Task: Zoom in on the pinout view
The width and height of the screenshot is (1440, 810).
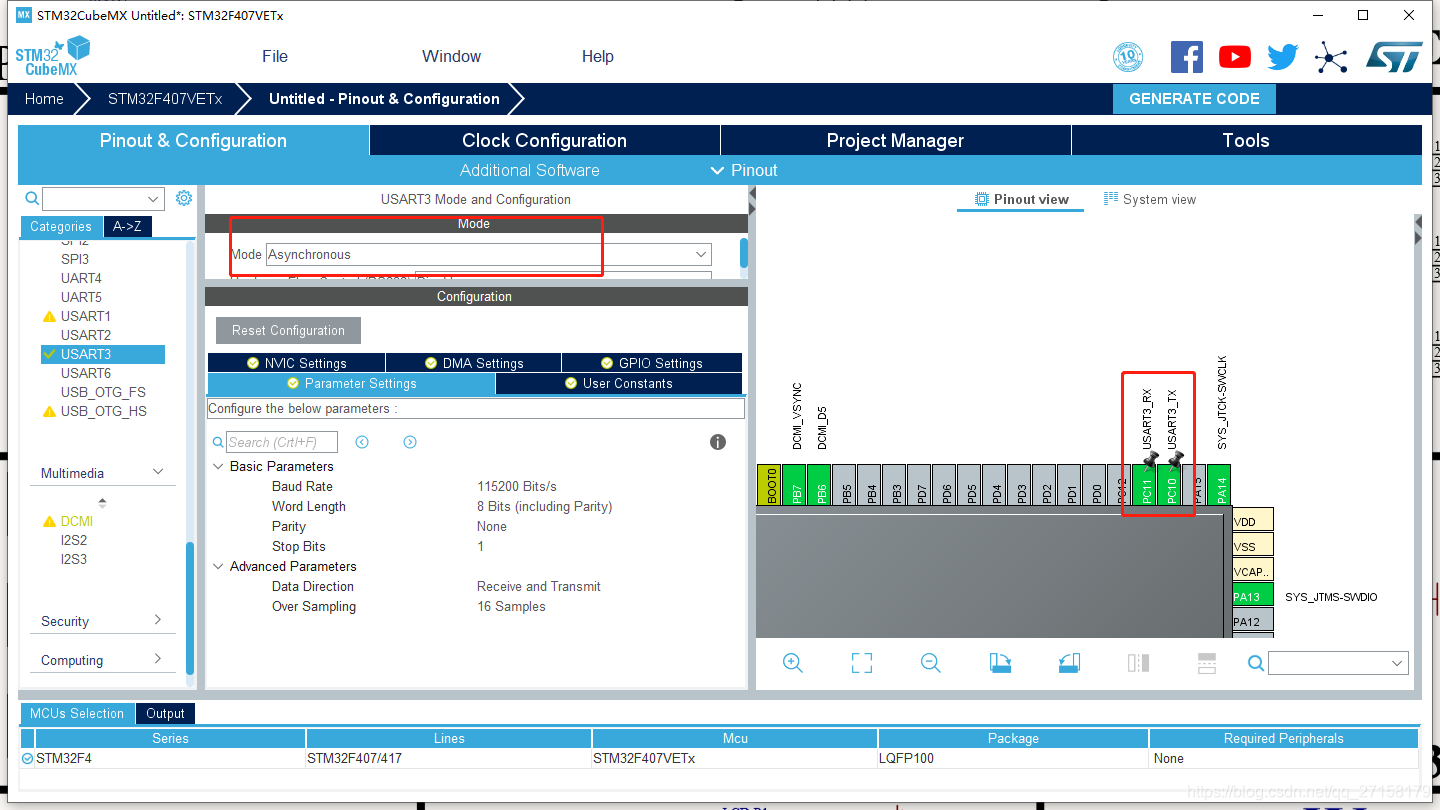Action: click(793, 662)
